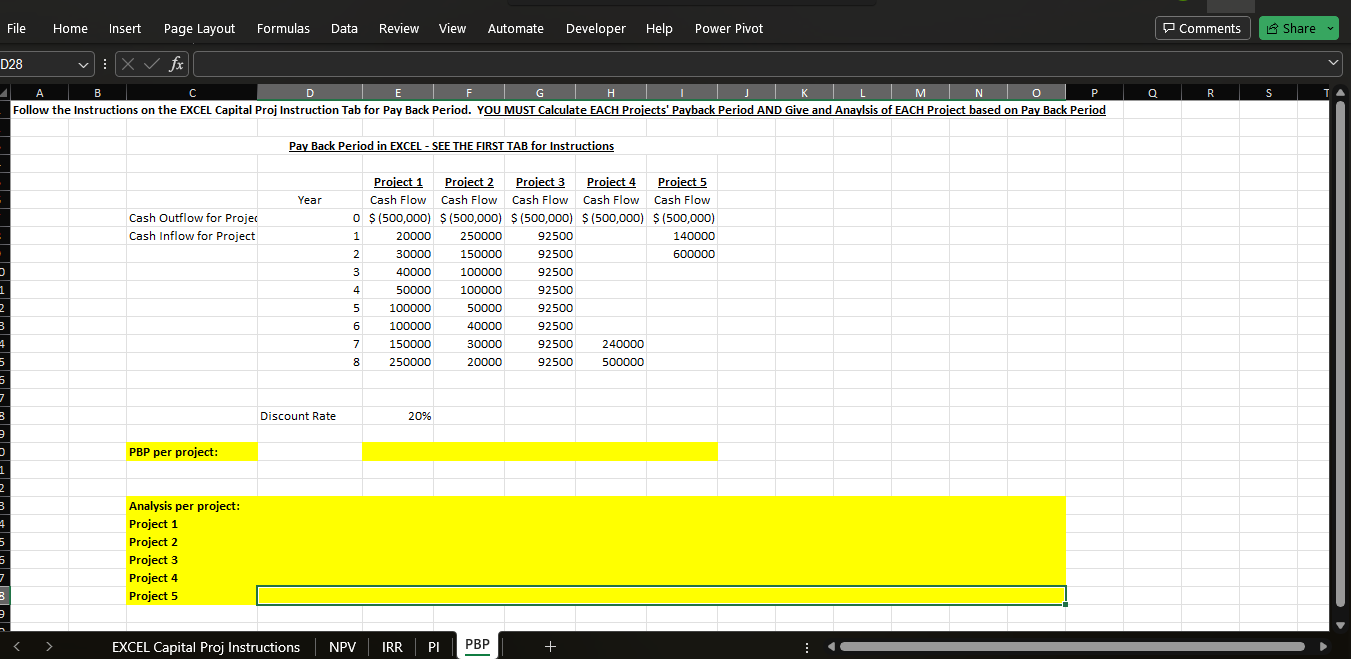Expand the Name Box options chevron
This screenshot has height=659, width=1351.
(x=103, y=63)
